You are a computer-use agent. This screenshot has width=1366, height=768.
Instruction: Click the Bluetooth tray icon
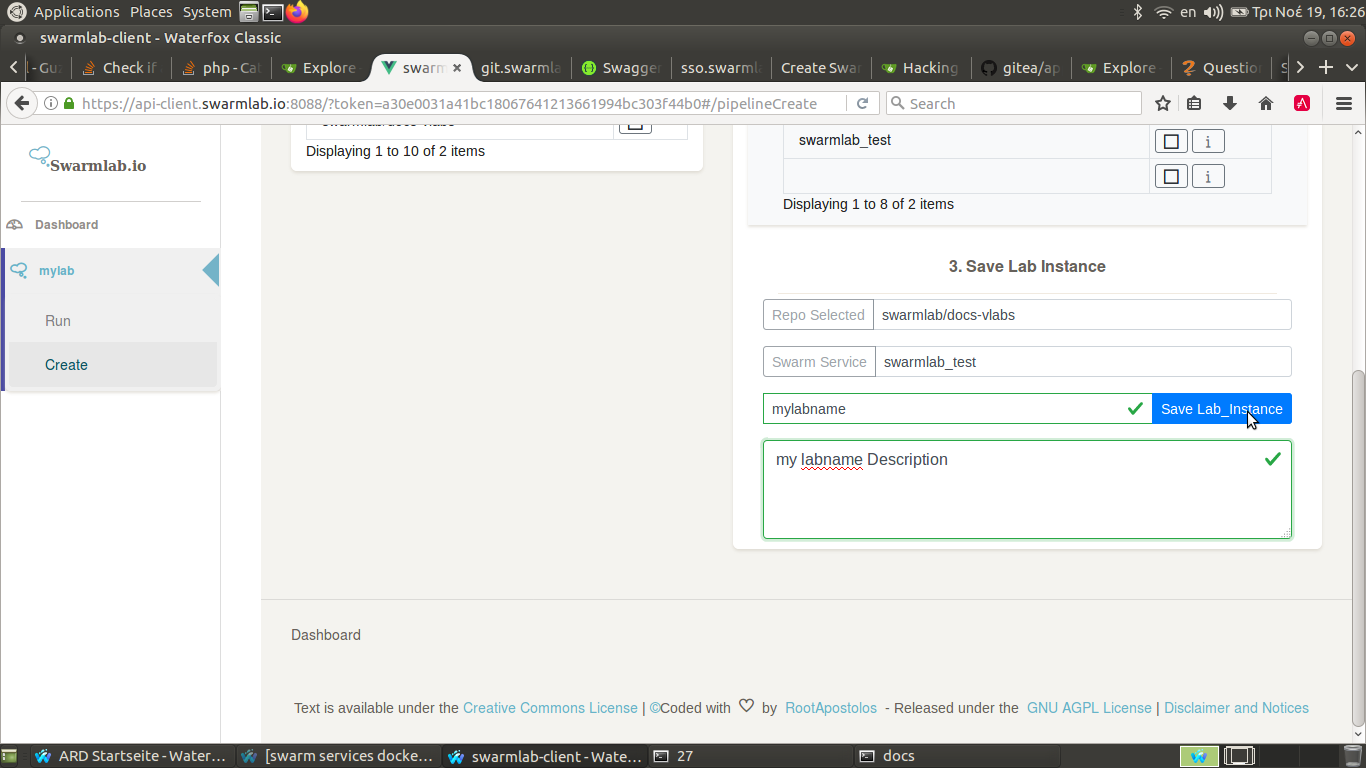[1137, 12]
